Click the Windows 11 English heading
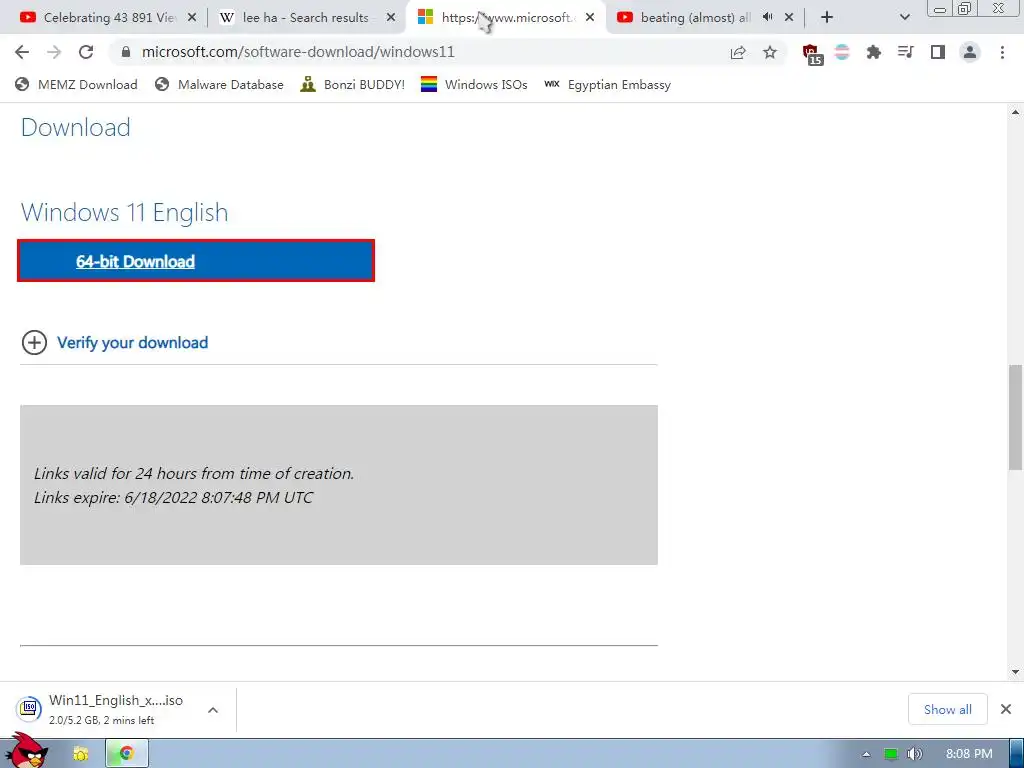The width and height of the screenshot is (1024, 768). click(x=125, y=213)
